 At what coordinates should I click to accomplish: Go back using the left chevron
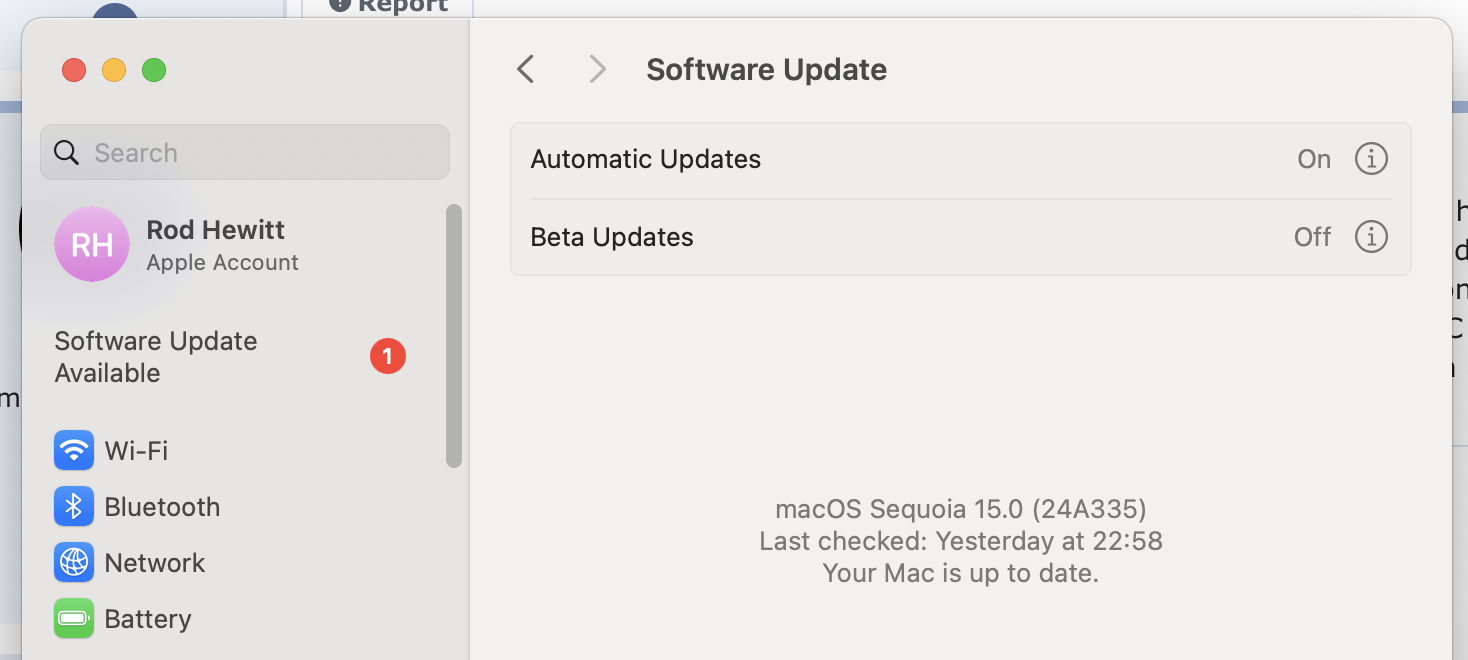[x=526, y=69]
